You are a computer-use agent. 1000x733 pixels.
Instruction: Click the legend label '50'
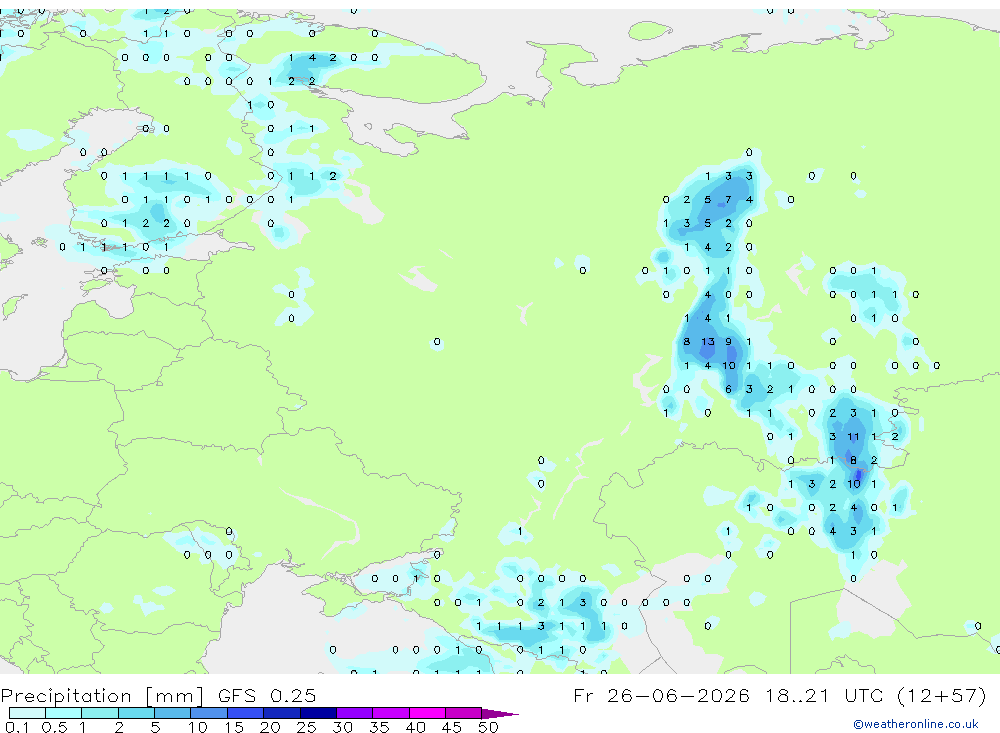[x=488, y=727]
